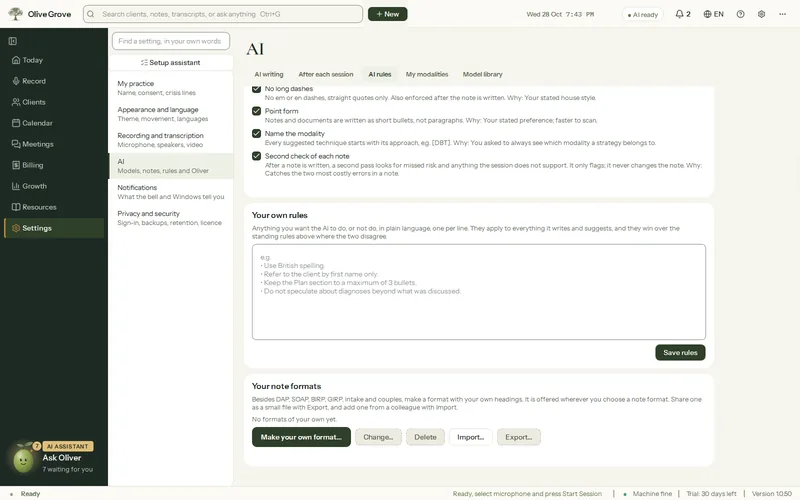
Task: Click the AI ready status pill
Action: tap(642, 14)
